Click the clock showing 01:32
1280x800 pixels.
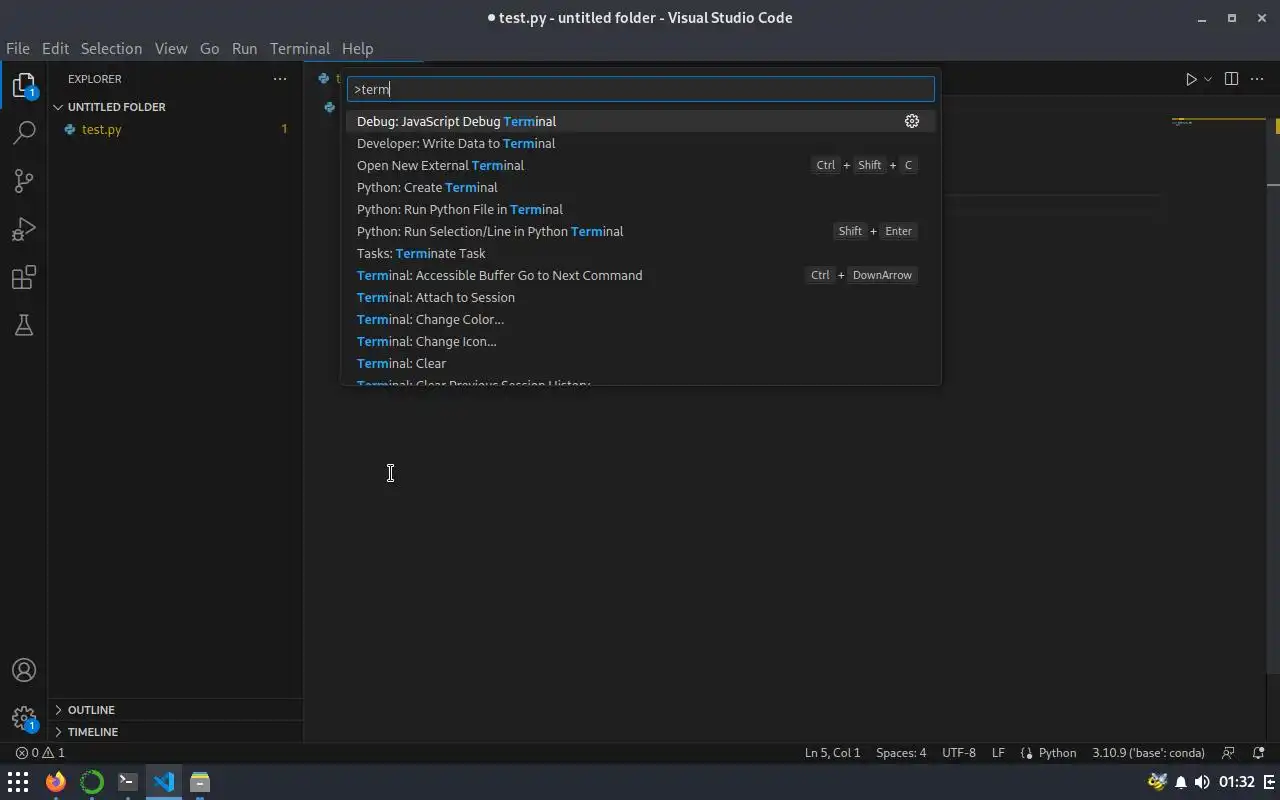click(1237, 782)
